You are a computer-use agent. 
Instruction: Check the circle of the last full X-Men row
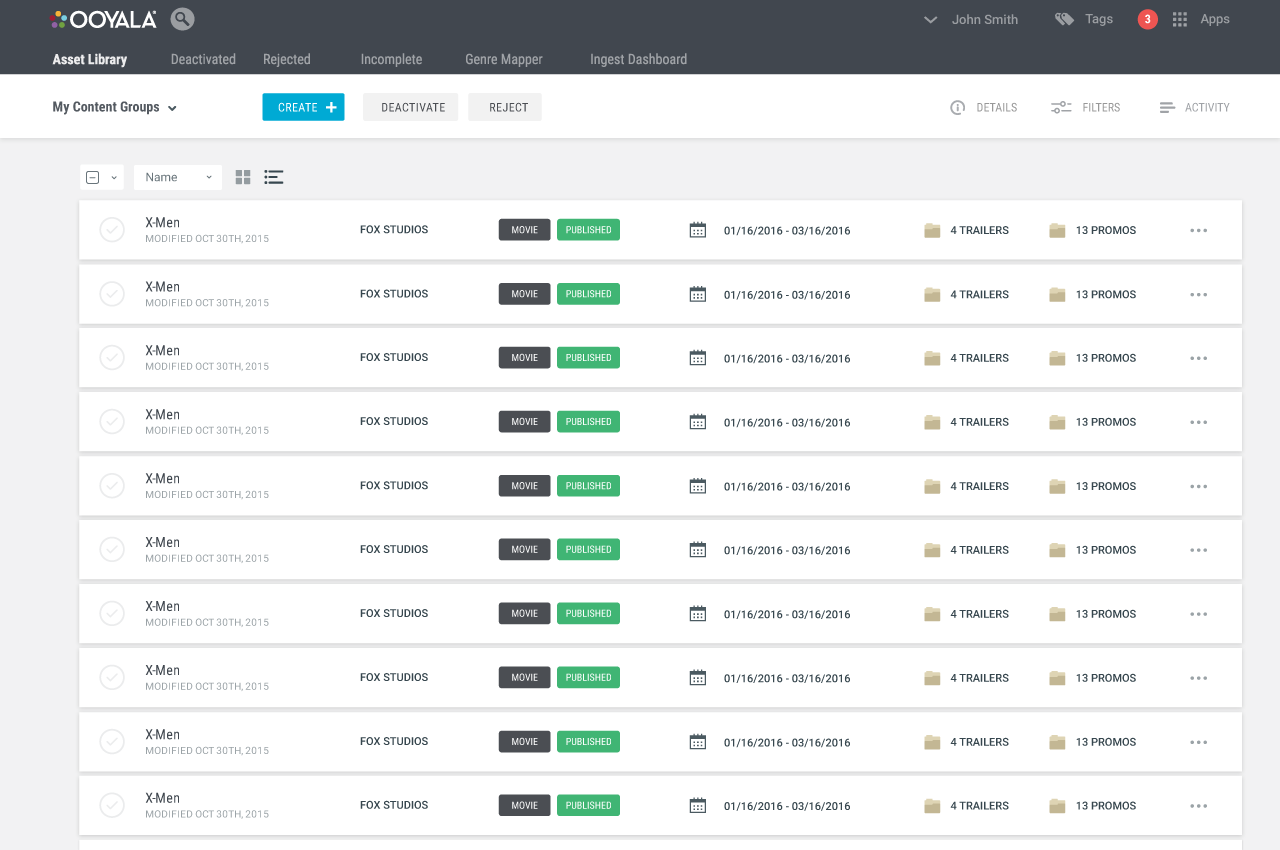pos(112,805)
